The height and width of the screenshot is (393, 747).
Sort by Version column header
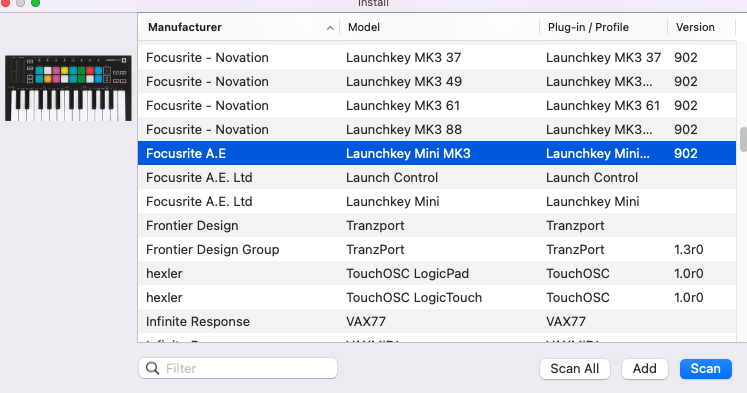(x=695, y=27)
